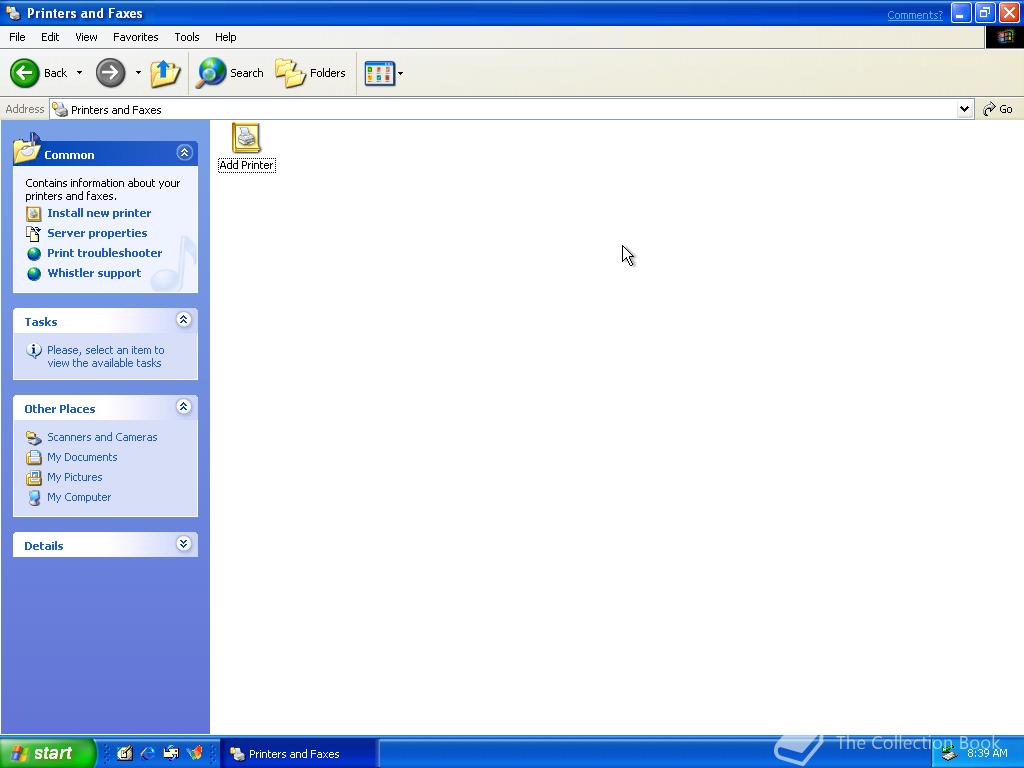
Task: Open the Views dropdown arrow
Action: coord(400,73)
